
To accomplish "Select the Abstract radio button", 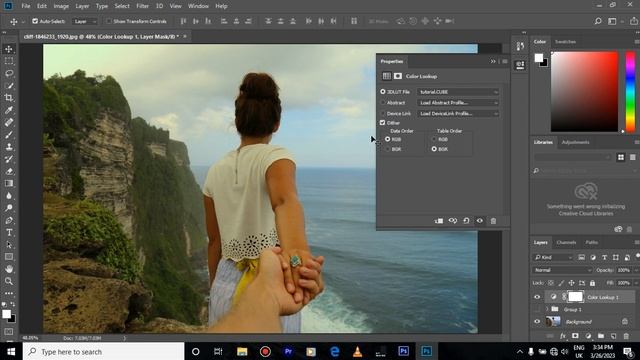I will coord(383,103).
